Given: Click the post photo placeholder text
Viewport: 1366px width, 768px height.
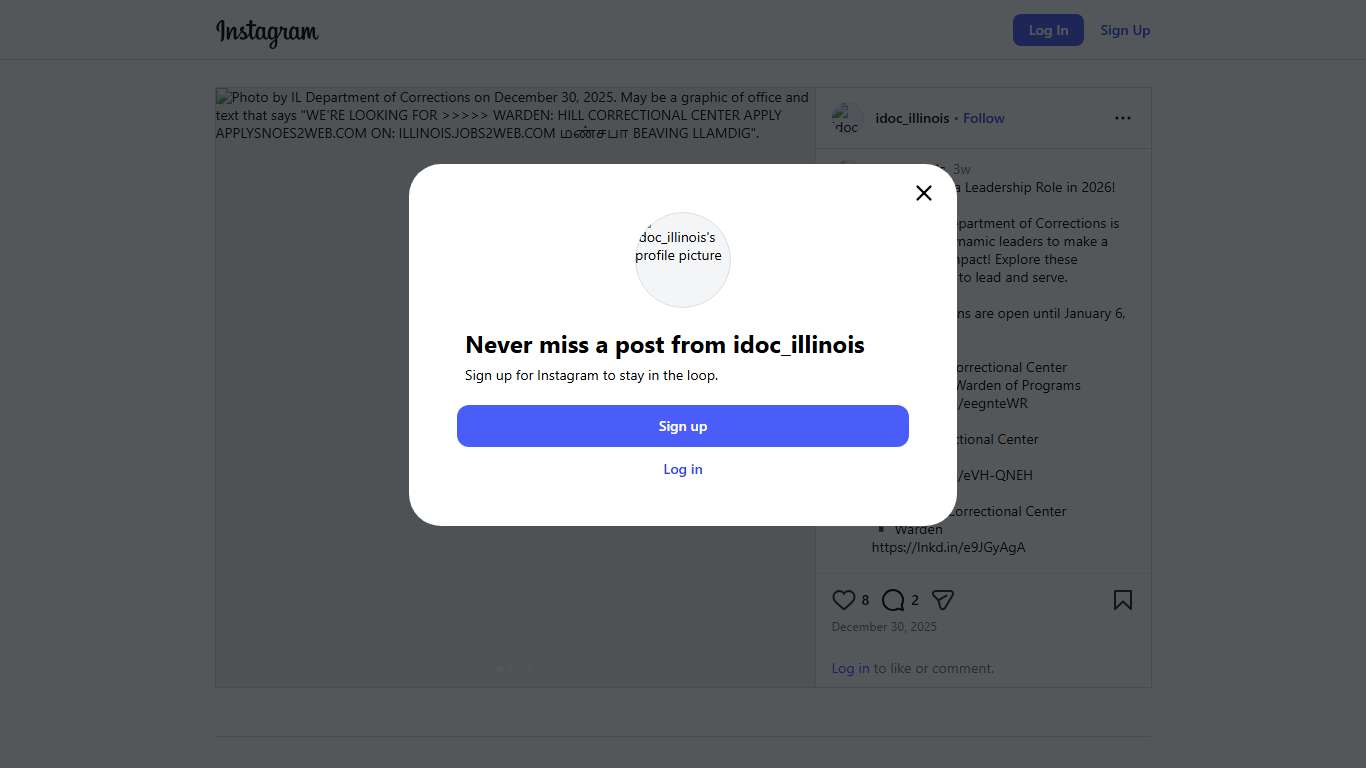Looking at the screenshot, I should [x=512, y=115].
